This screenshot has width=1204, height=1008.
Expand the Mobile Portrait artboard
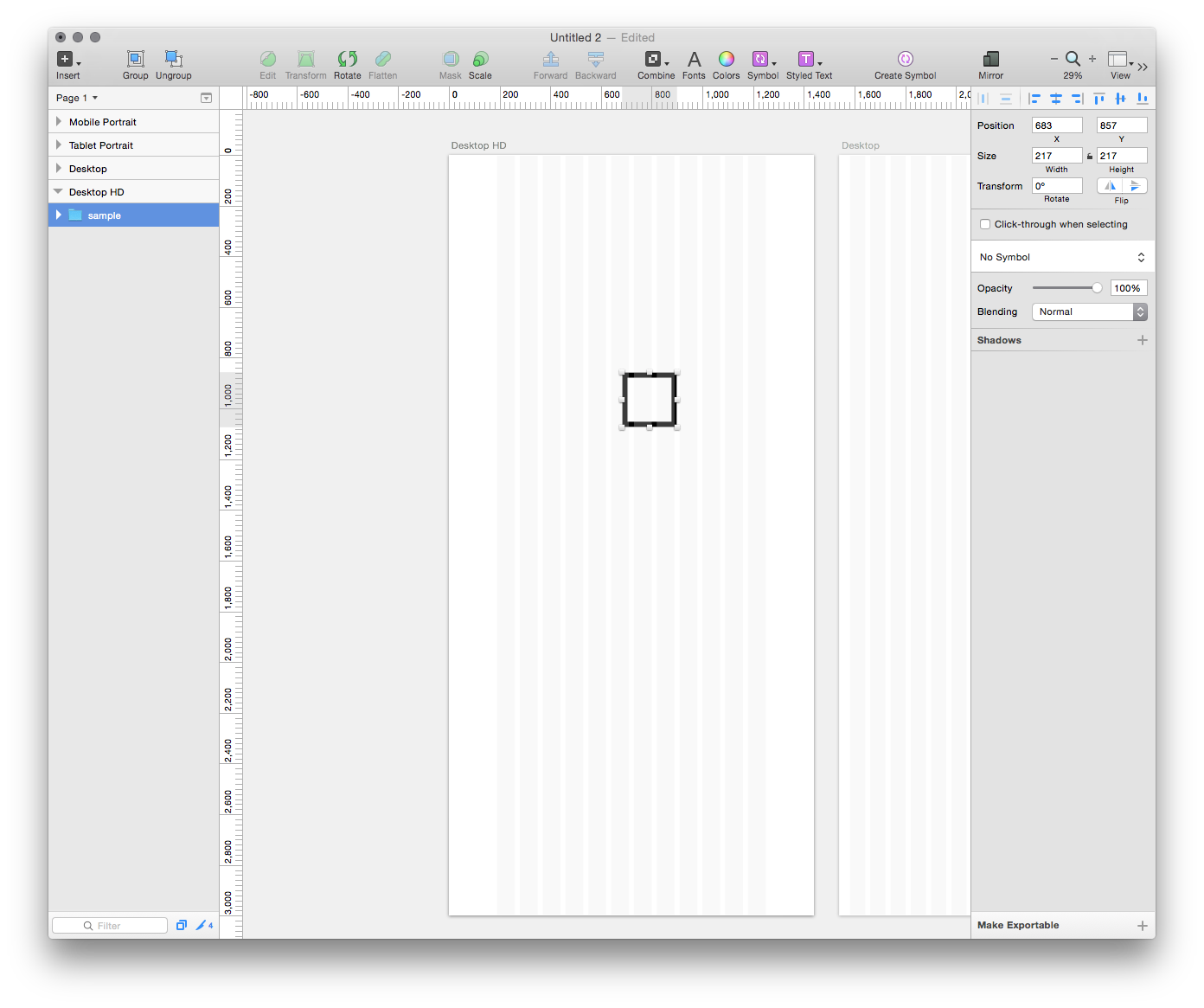pyautogui.click(x=59, y=122)
